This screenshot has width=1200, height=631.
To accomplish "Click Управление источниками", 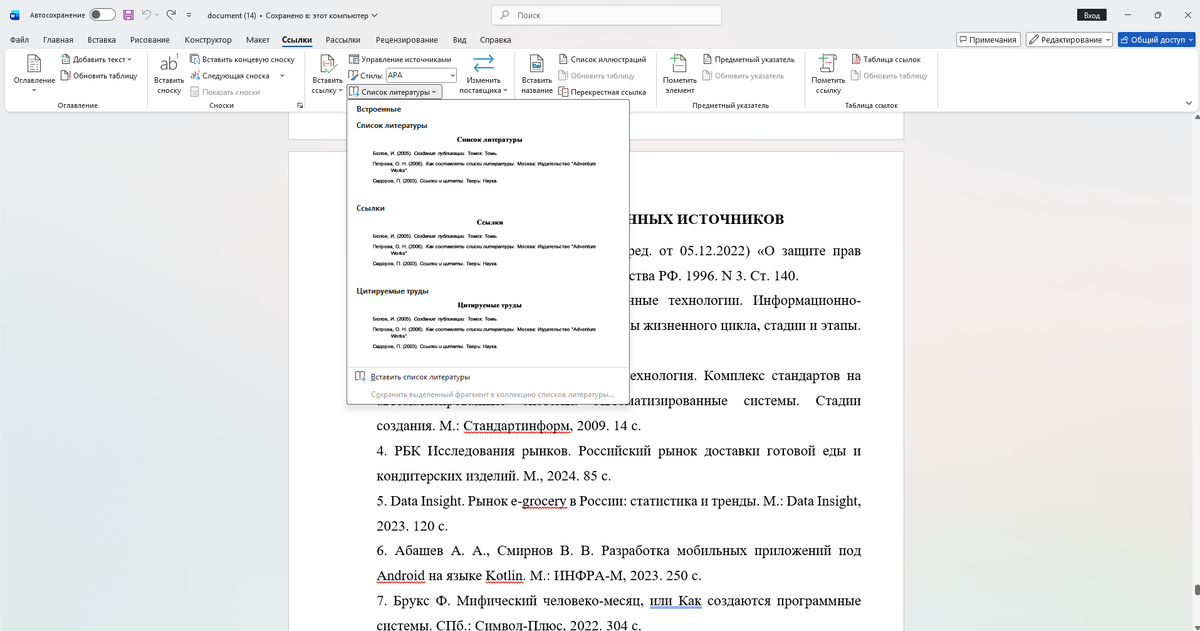I will [400, 59].
